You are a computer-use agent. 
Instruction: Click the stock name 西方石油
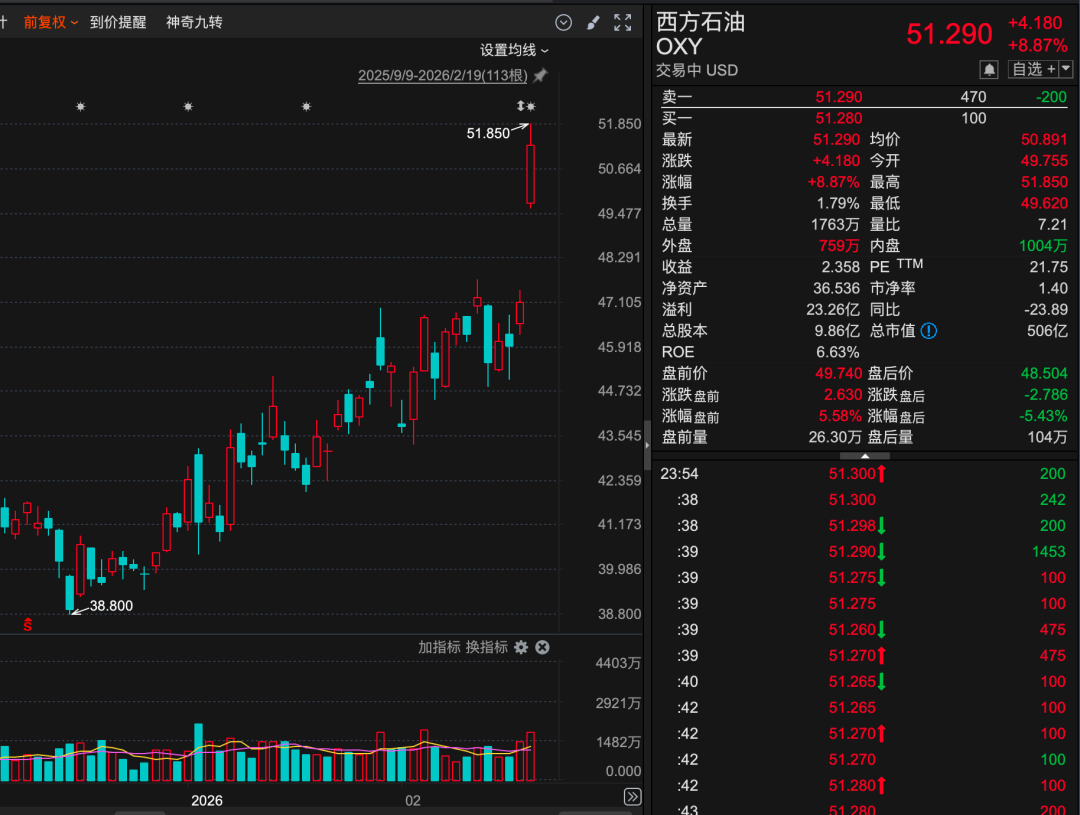click(x=700, y=22)
